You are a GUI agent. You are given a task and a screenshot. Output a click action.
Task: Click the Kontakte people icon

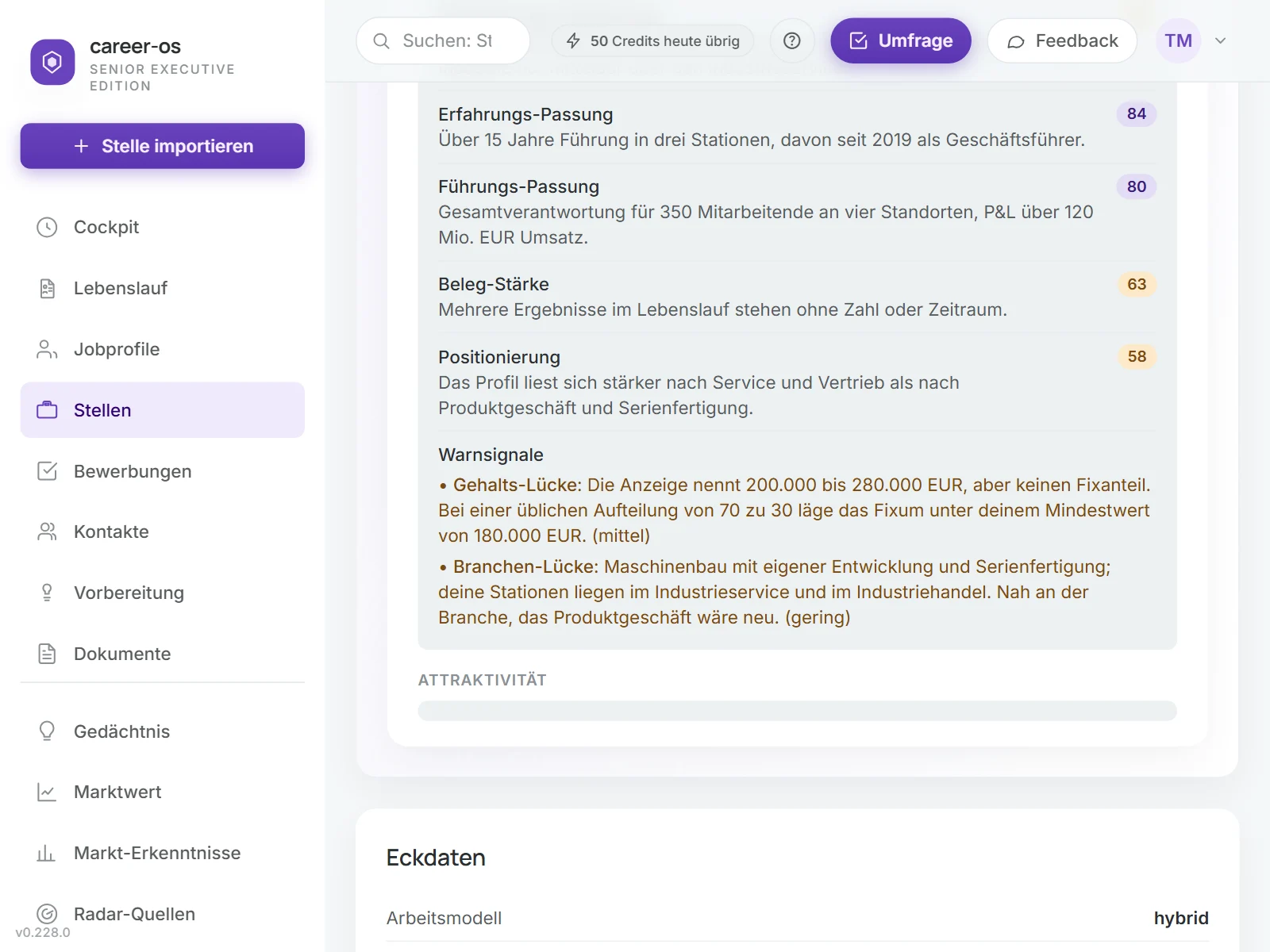pos(47,532)
